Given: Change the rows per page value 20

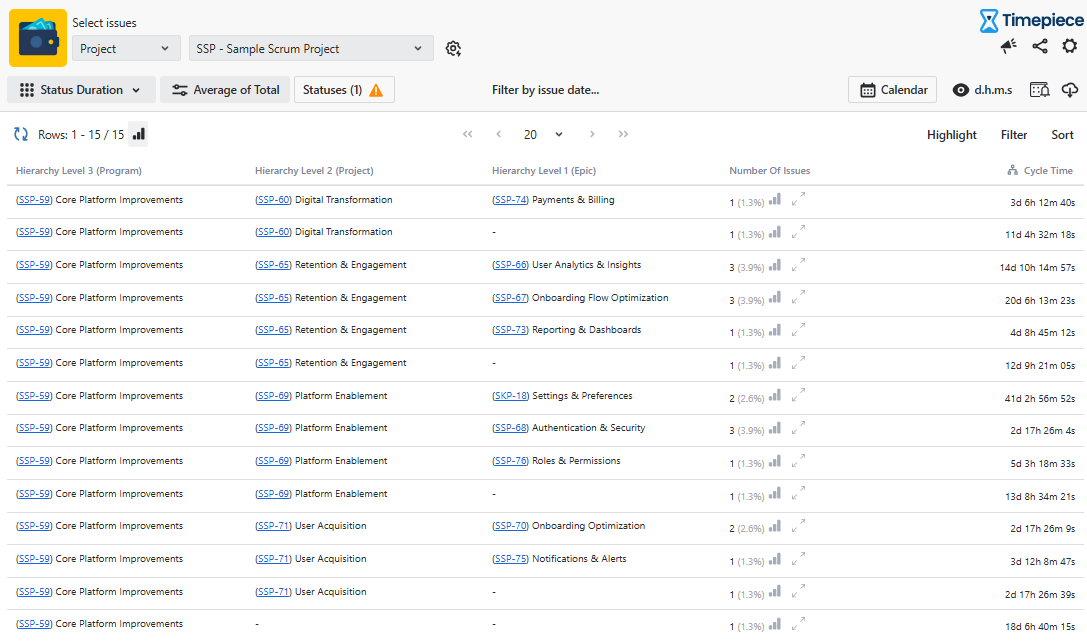Looking at the screenshot, I should 542,135.
